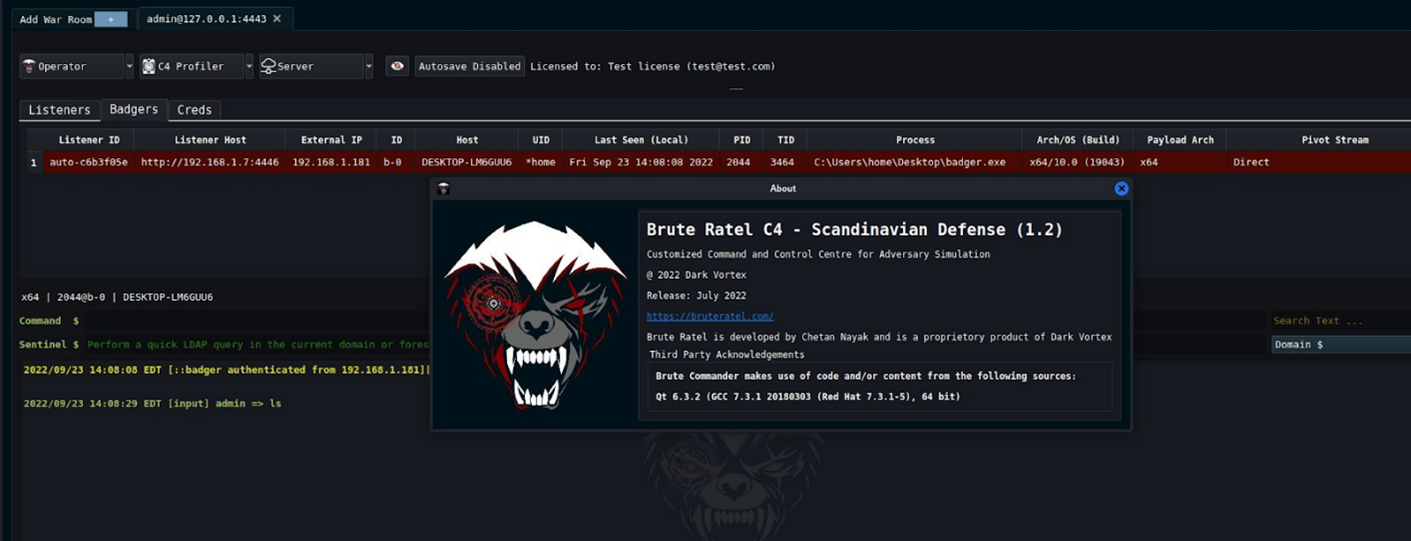Screen dimensions: 1411x541
Task: Click the DESKTOP-LM6GUU6 host cell
Action: [x=467, y=162]
